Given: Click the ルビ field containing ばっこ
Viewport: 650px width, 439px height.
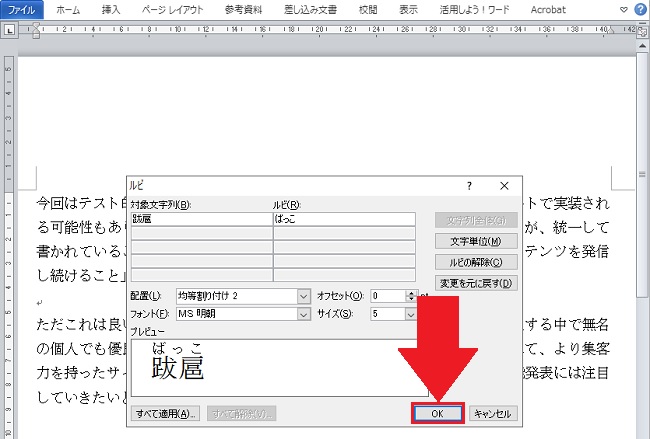Looking at the screenshot, I should coord(344,219).
